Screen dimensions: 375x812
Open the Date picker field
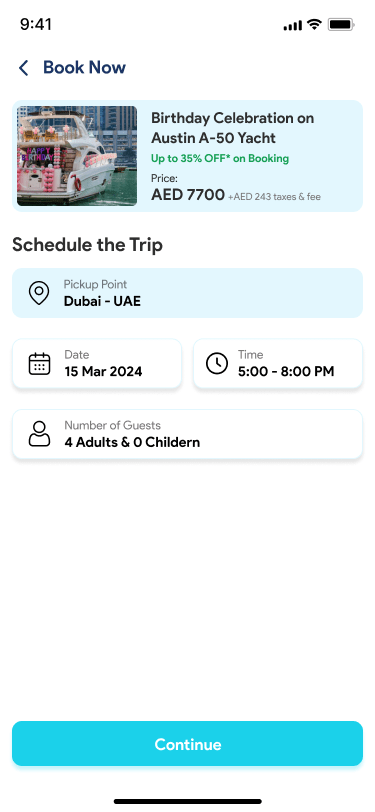click(97, 364)
